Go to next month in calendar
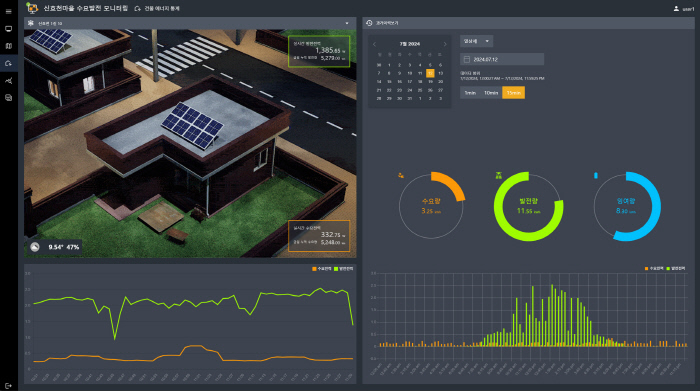The width and height of the screenshot is (700, 391). coord(445,44)
